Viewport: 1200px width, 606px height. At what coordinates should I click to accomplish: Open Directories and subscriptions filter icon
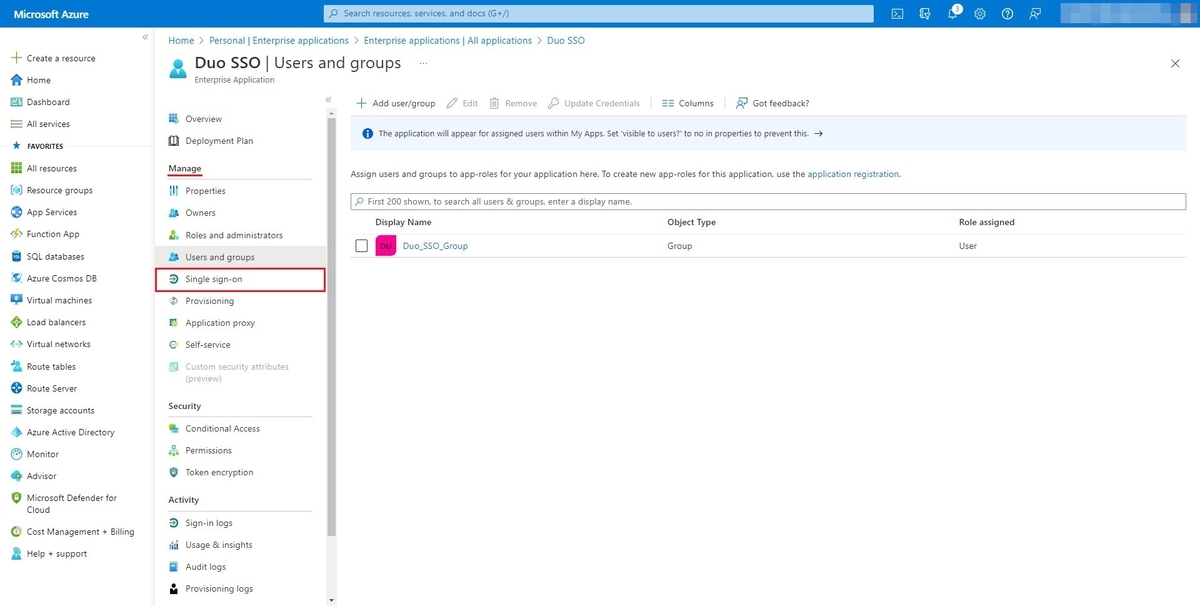(x=925, y=14)
